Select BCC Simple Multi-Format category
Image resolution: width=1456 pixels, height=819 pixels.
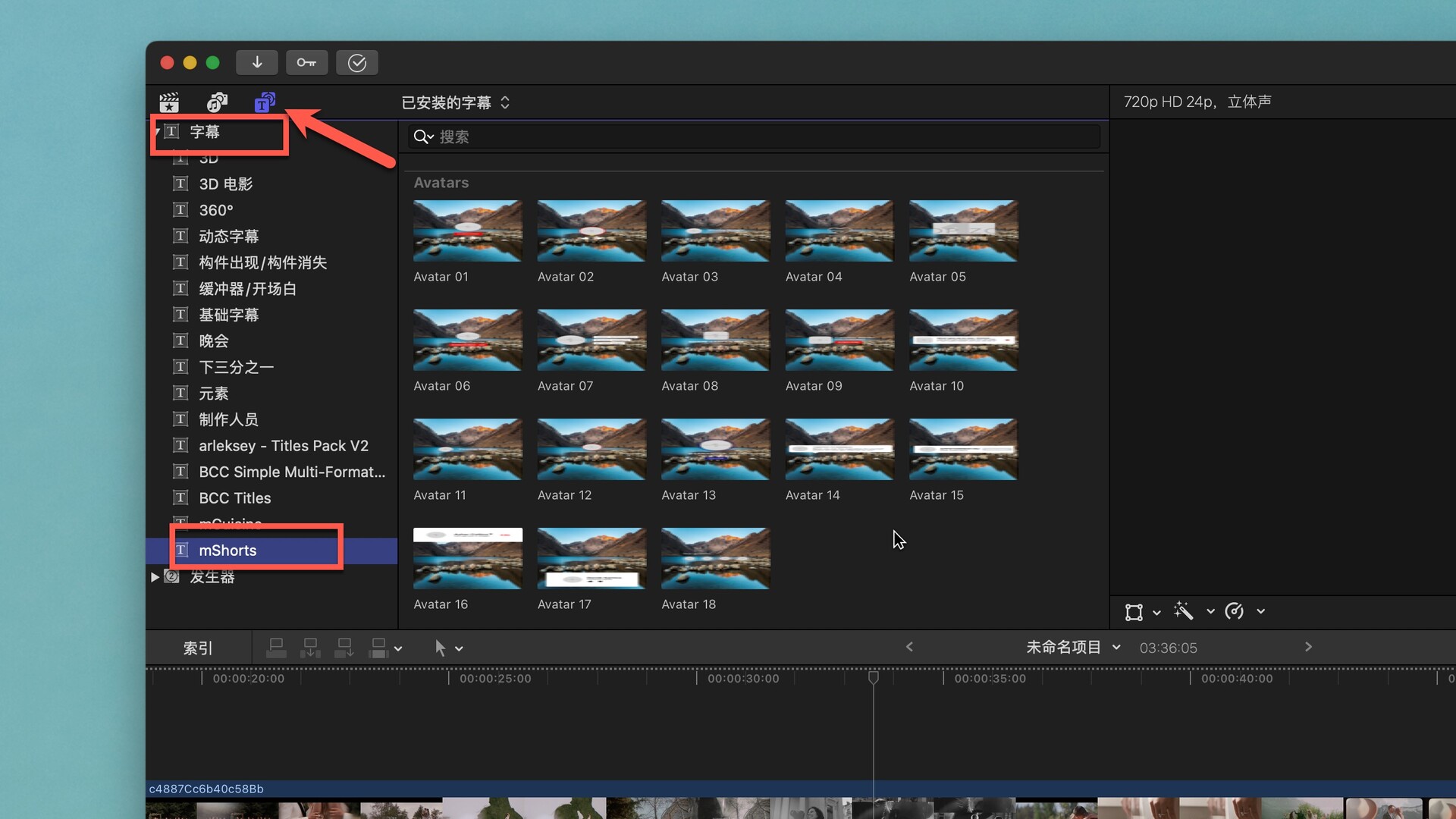273,472
